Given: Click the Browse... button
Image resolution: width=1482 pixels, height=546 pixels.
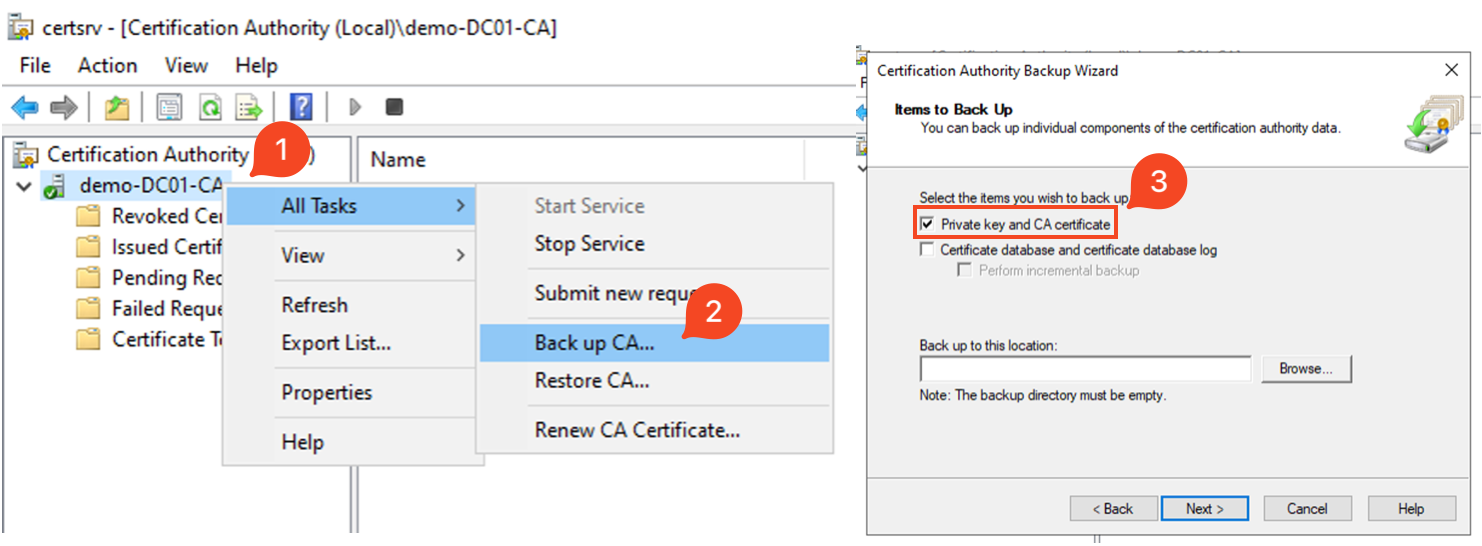Looking at the screenshot, I should pyautogui.click(x=1306, y=369).
